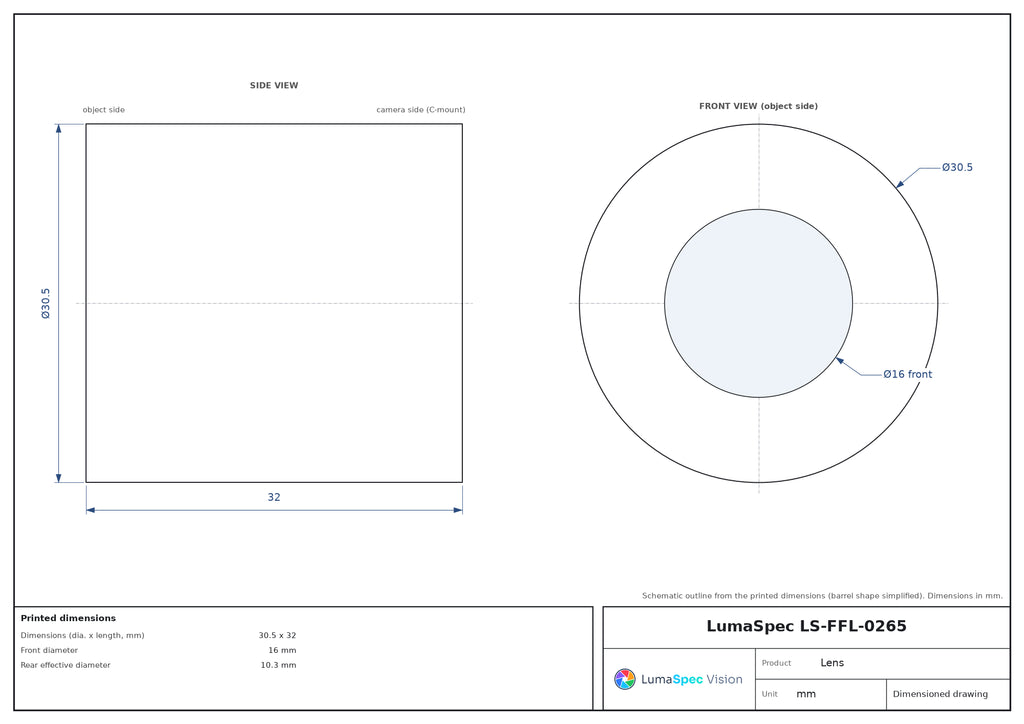Select the "30.5 x 32" value
The width and height of the screenshot is (1024, 724).
pos(277,635)
